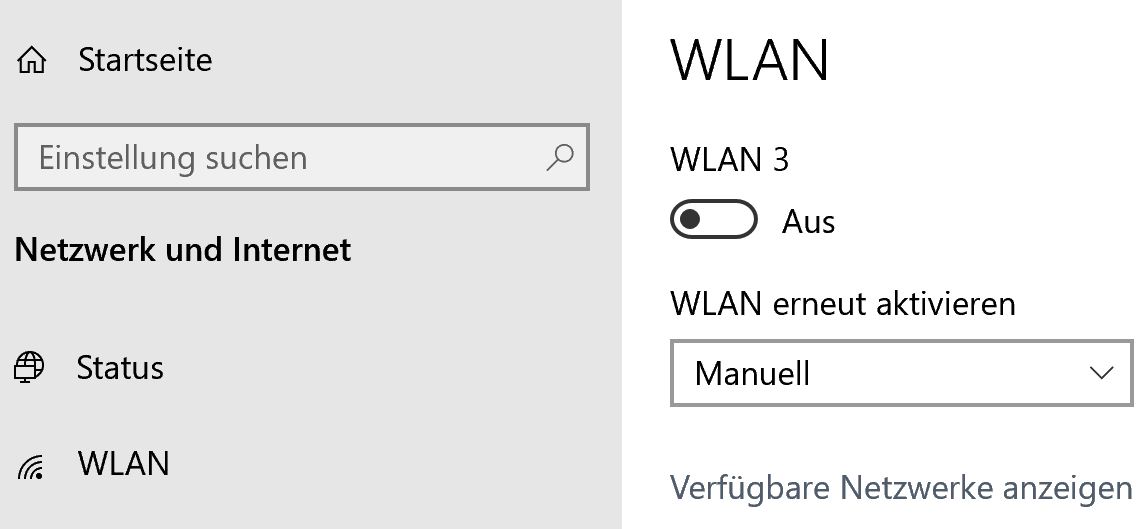Focus the 'Einstellung suchen' search field
1144x529 pixels.
coord(301,157)
